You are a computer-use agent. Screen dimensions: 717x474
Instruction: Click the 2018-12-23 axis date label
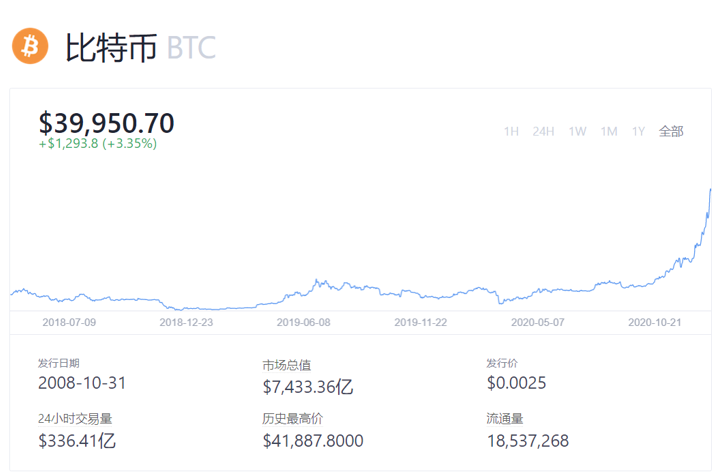click(x=186, y=322)
